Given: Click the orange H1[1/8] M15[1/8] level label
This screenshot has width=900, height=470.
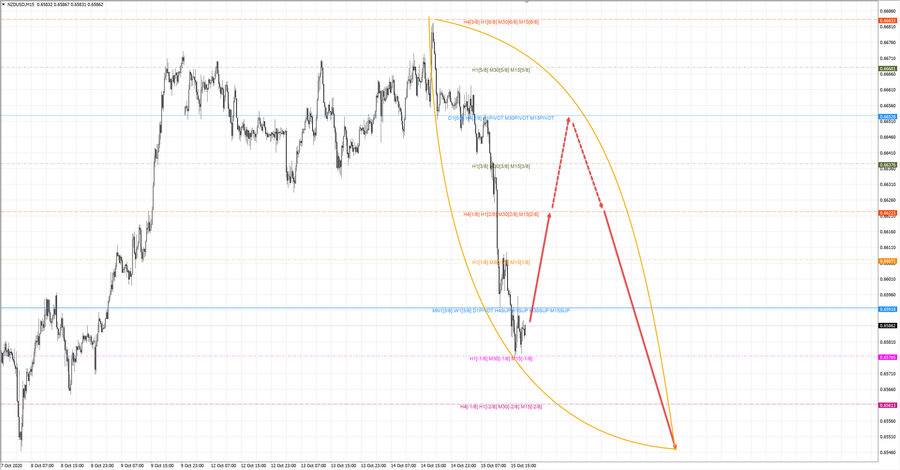Looking at the screenshot, I should (501, 262).
